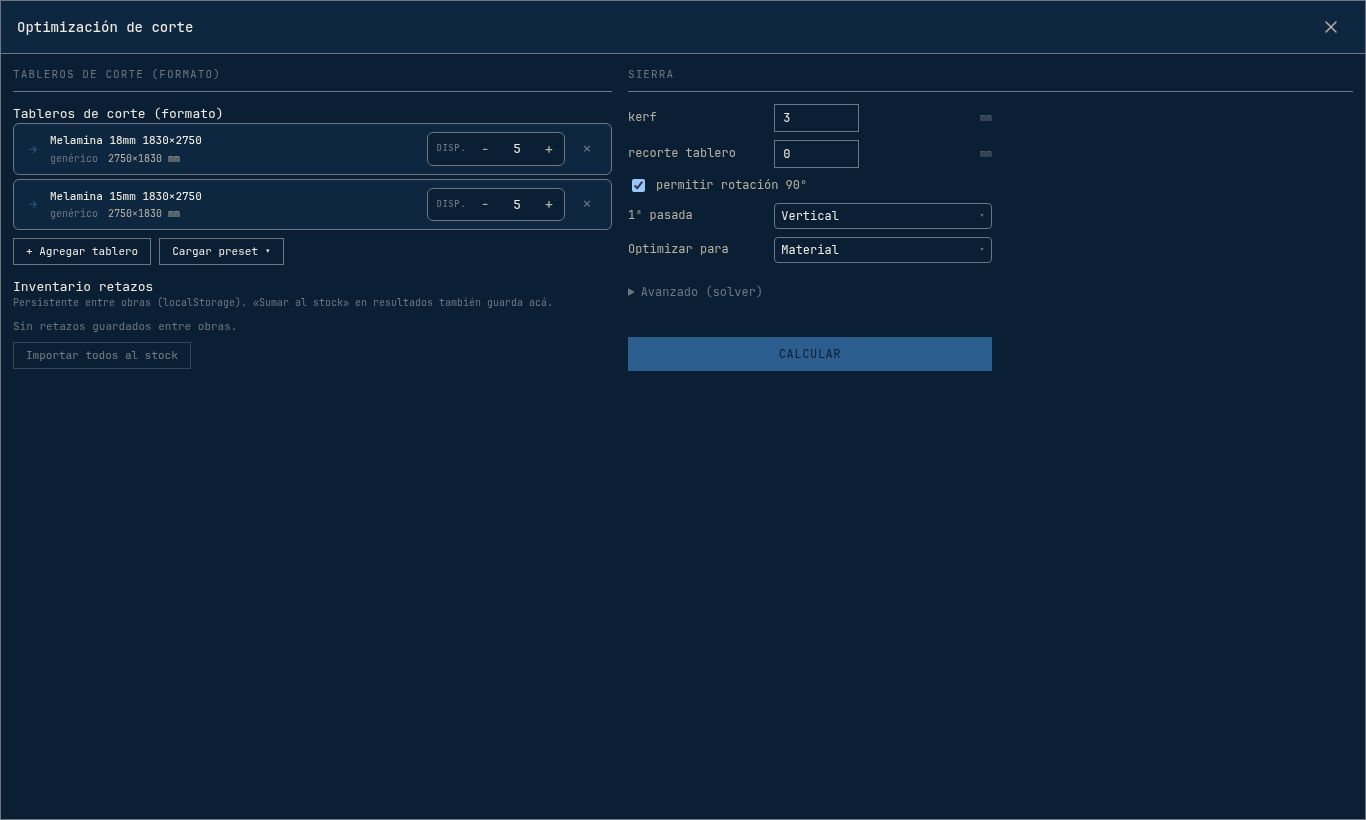Click the Inventario retazos heading

[x=83, y=286]
